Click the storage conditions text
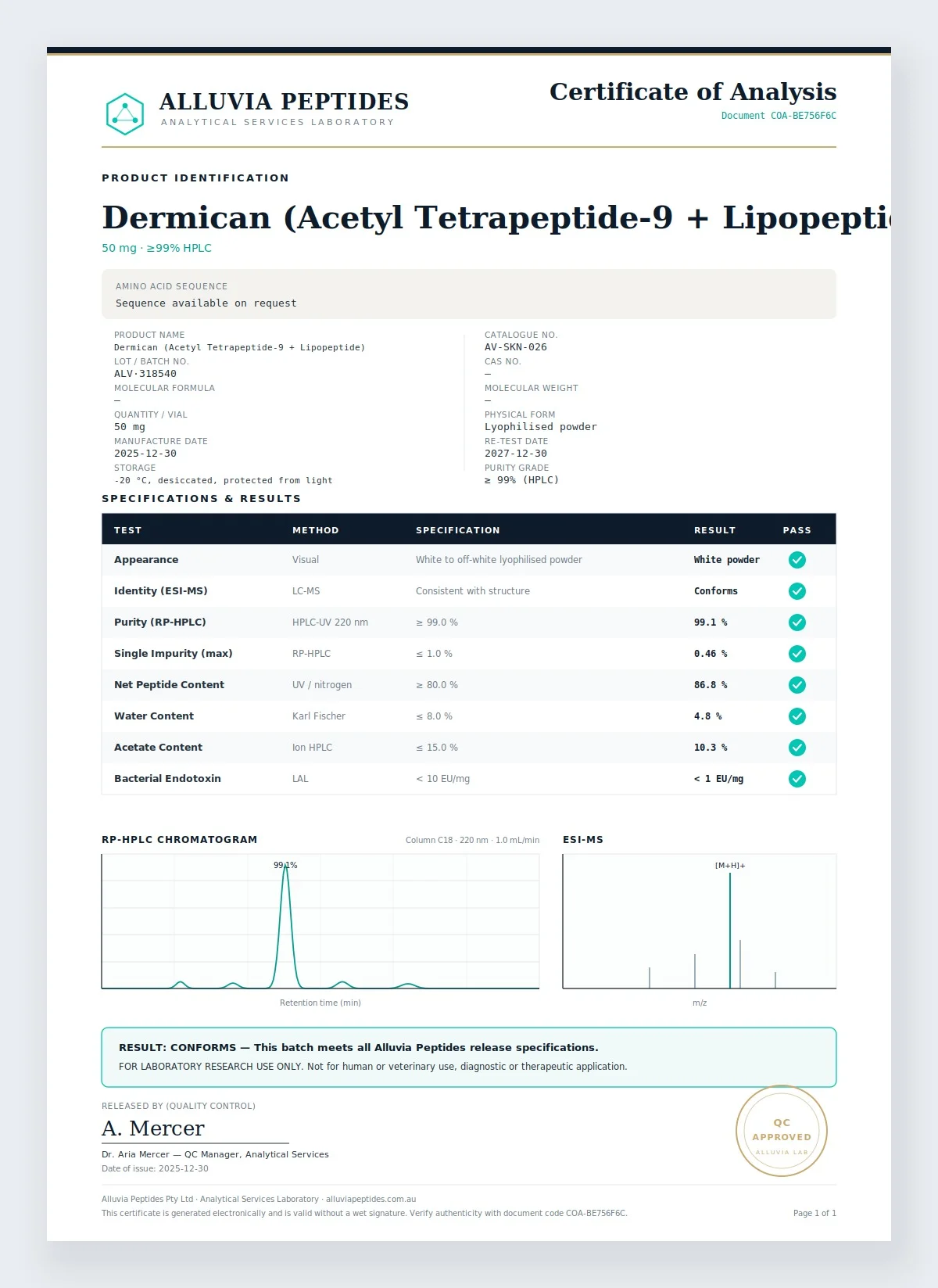This screenshot has height=1288, width=938. coord(224,480)
